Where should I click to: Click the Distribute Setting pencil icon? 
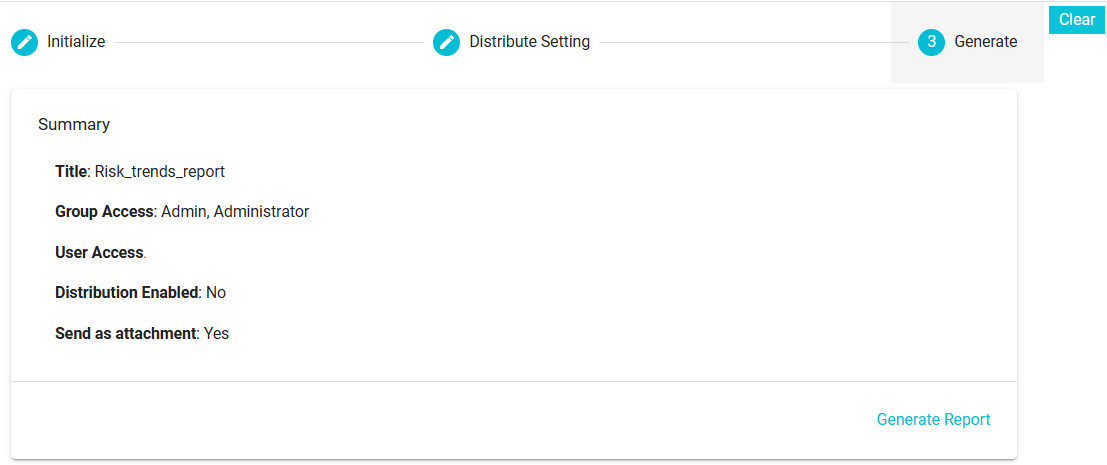point(446,42)
